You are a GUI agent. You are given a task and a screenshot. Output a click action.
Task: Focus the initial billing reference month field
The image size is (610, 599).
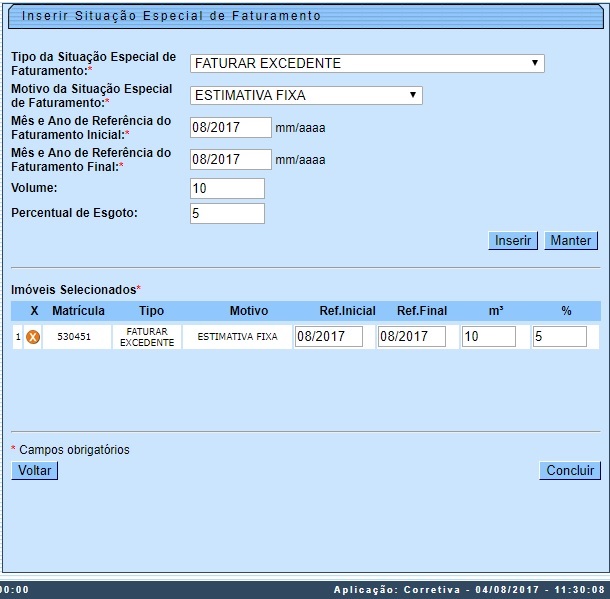click(230, 128)
